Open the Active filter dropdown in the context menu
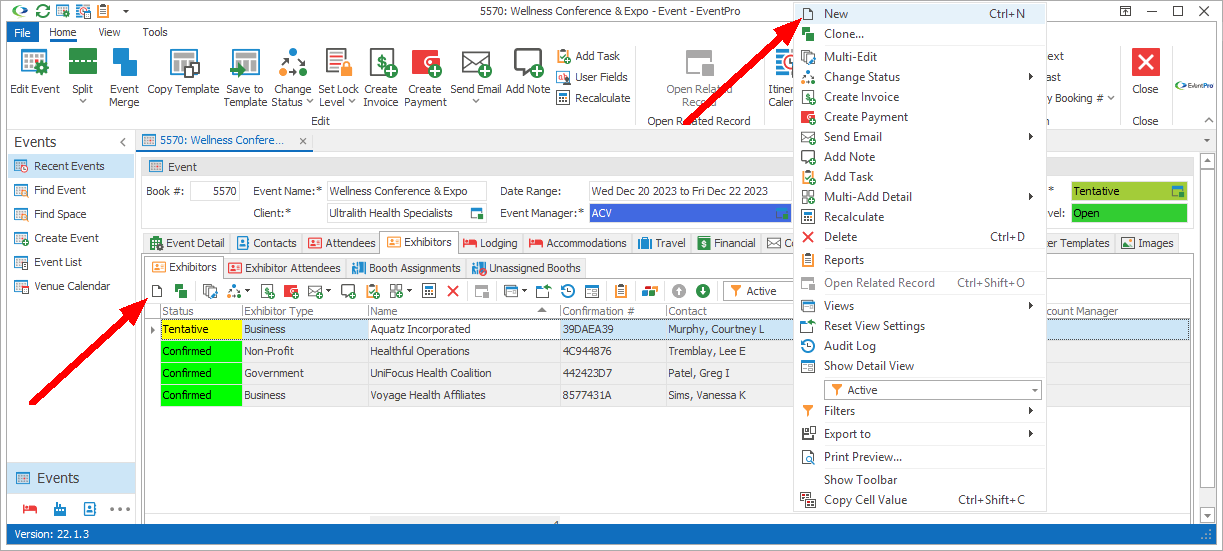This screenshot has width=1223, height=551. click(1034, 390)
